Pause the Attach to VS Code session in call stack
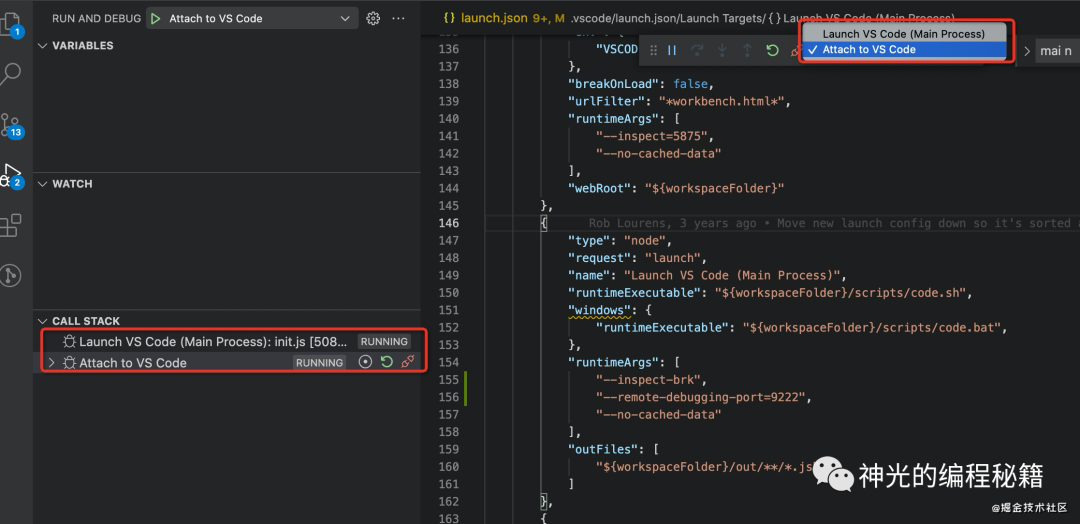1080x524 pixels. click(x=366, y=362)
